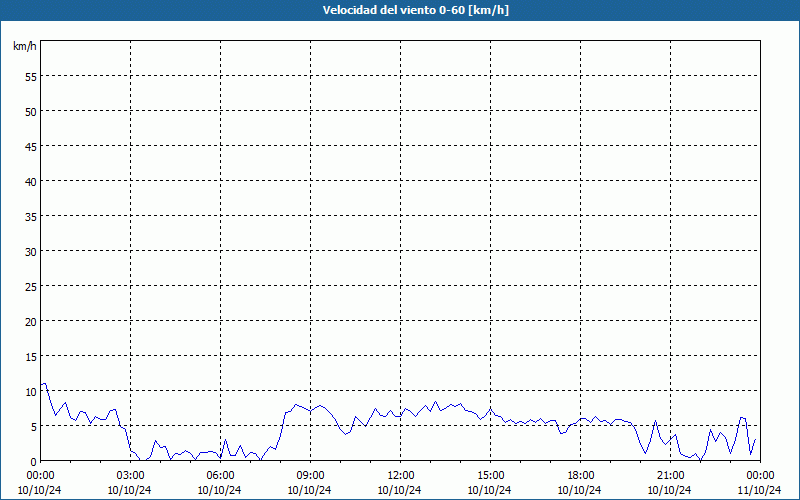800x500 pixels.
Task: Click the 0 value on the vertical axis
Action: (x=34, y=461)
